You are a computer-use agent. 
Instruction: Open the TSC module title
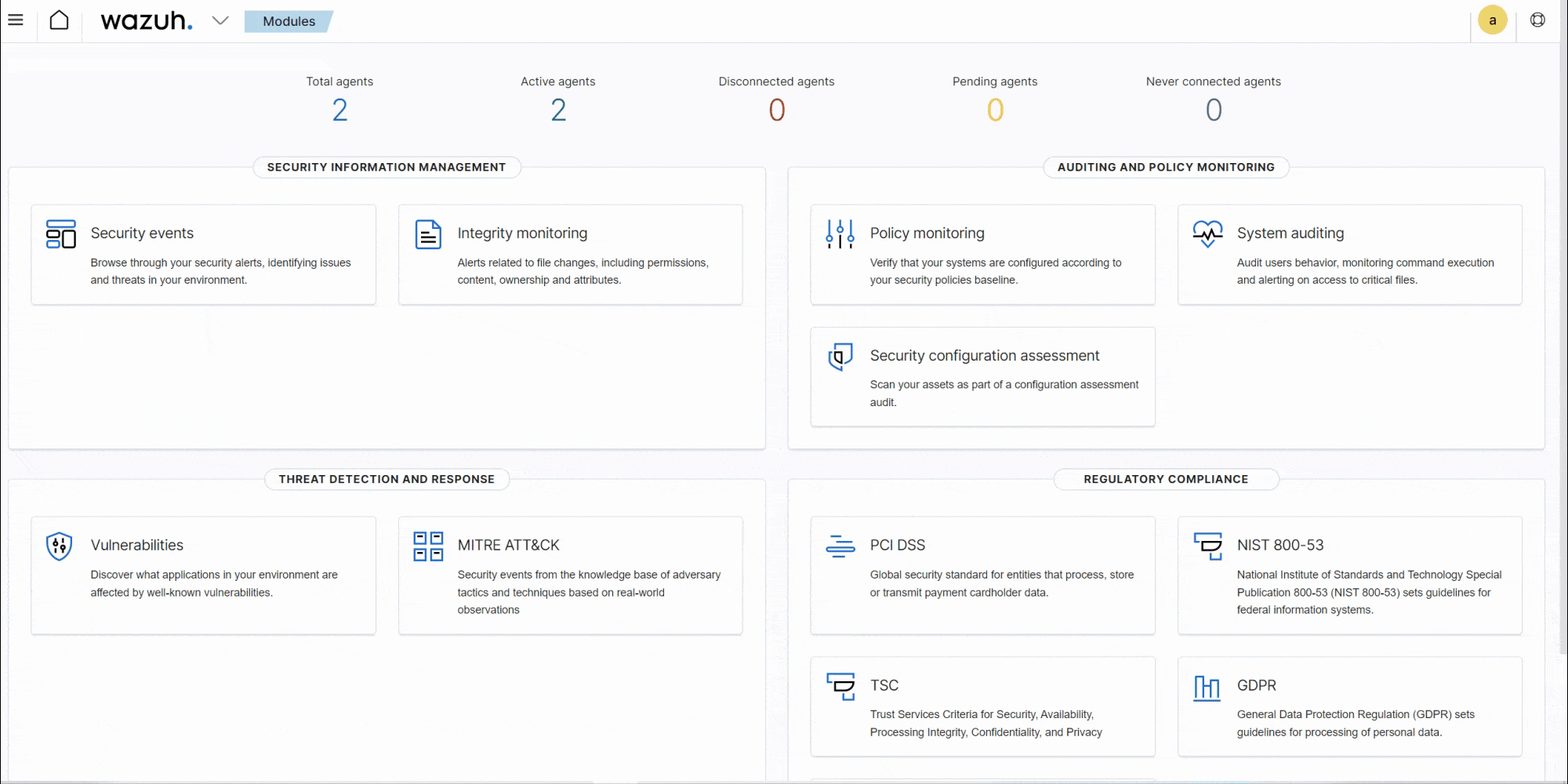[x=884, y=685]
